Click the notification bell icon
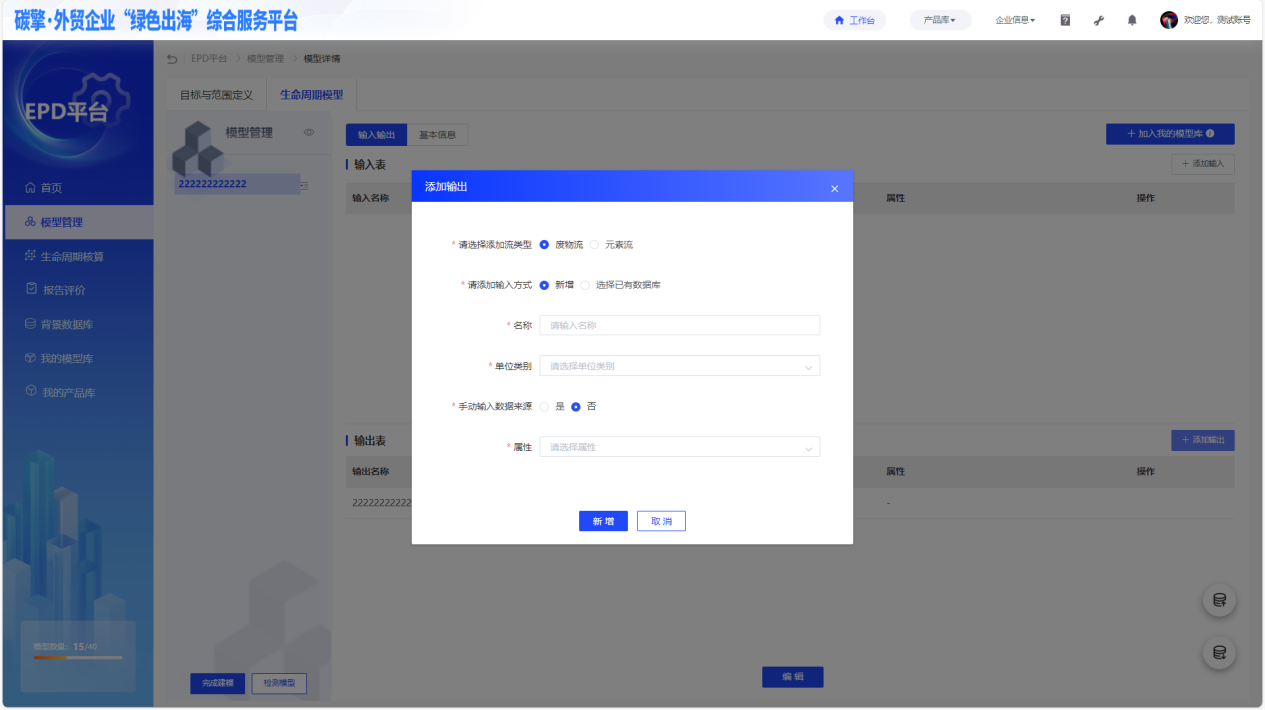The width and height of the screenshot is (1265, 710). coord(1132,20)
